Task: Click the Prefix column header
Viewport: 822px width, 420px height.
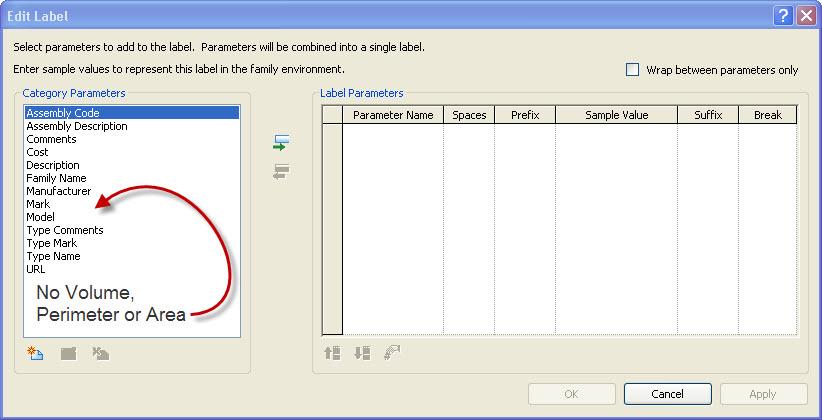Action: (x=525, y=115)
